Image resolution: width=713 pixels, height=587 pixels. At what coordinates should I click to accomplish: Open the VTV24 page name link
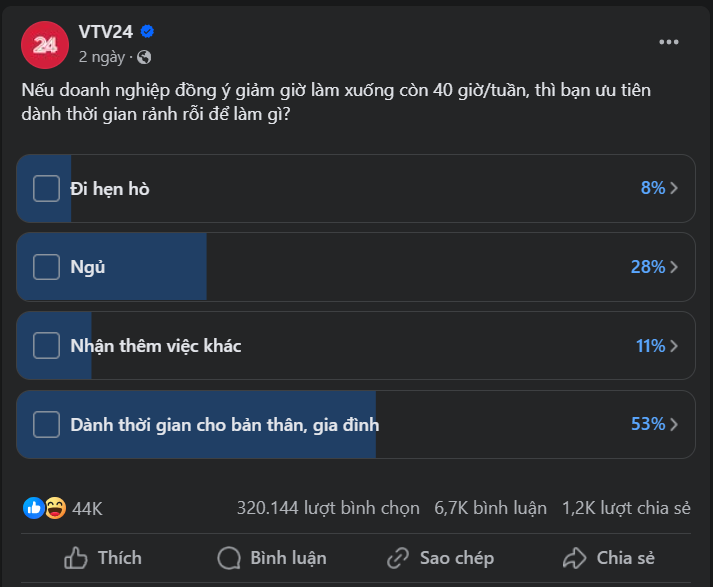point(107,32)
